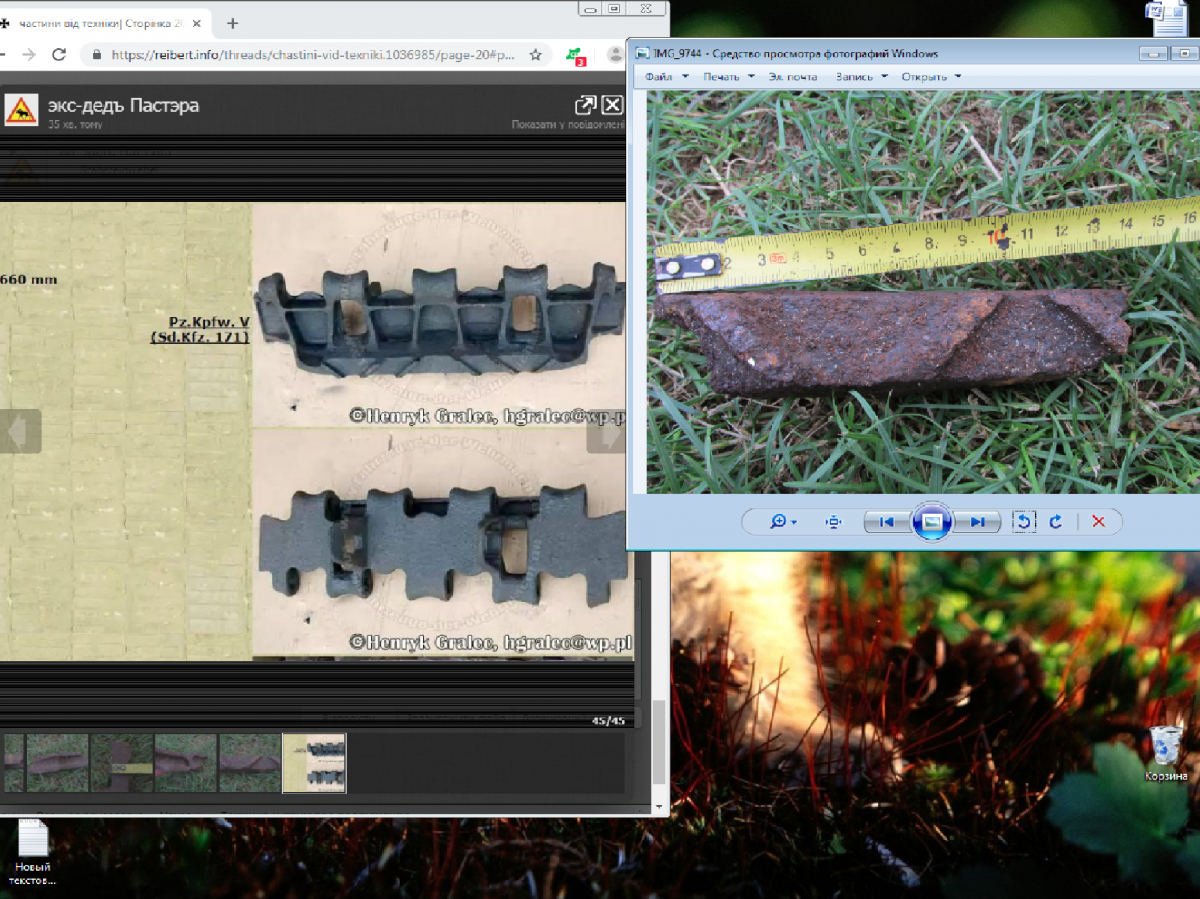The height and width of the screenshot is (899, 1200).
Task: Close the lightbox image overlay
Action: tap(612, 105)
